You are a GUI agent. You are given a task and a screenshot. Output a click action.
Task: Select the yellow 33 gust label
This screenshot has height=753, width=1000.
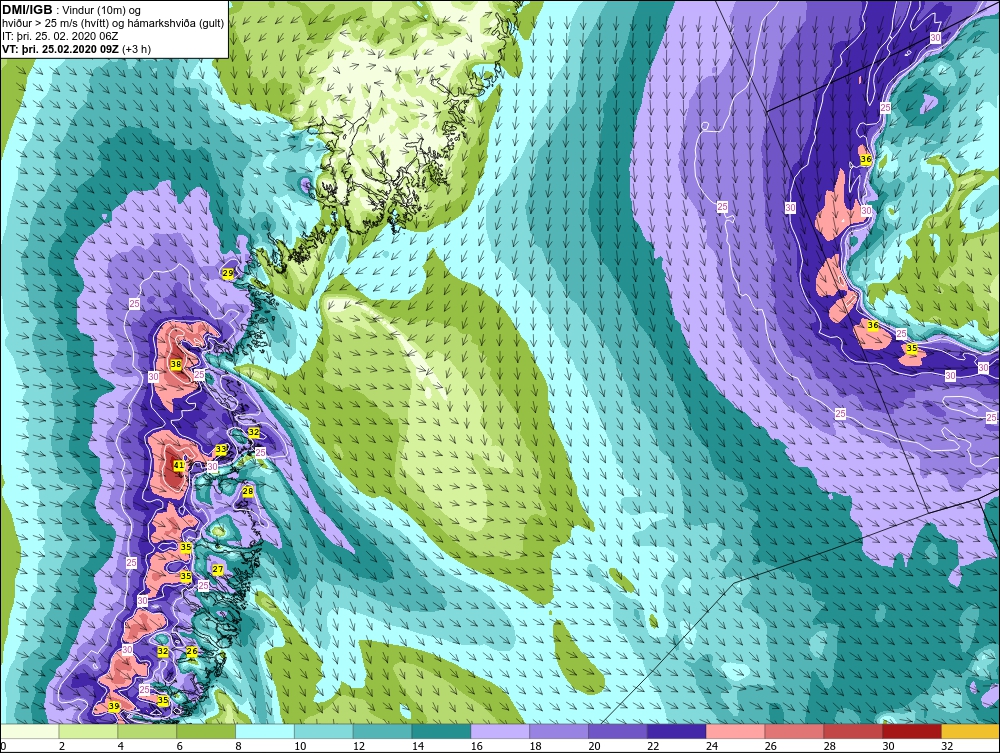pyautogui.click(x=221, y=449)
